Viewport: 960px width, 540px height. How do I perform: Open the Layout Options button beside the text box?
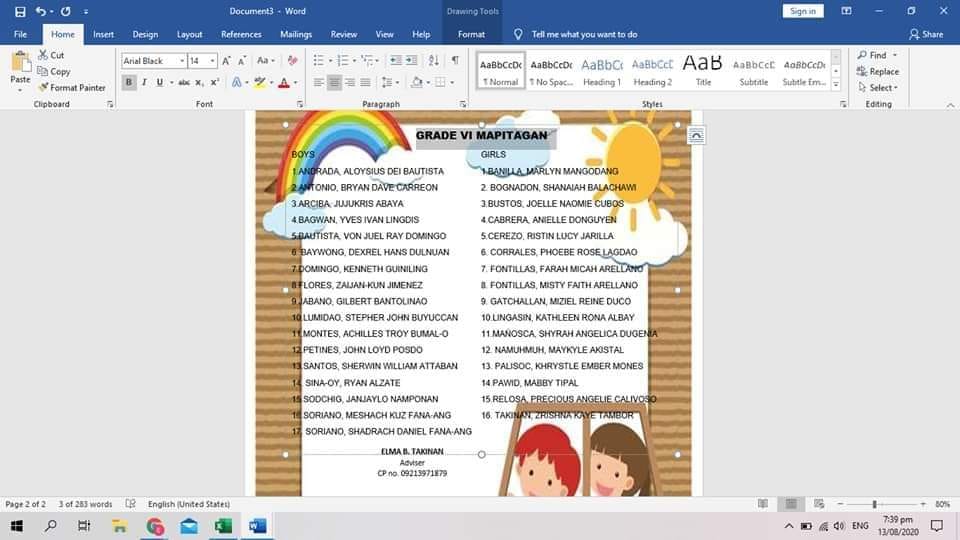[x=696, y=135]
